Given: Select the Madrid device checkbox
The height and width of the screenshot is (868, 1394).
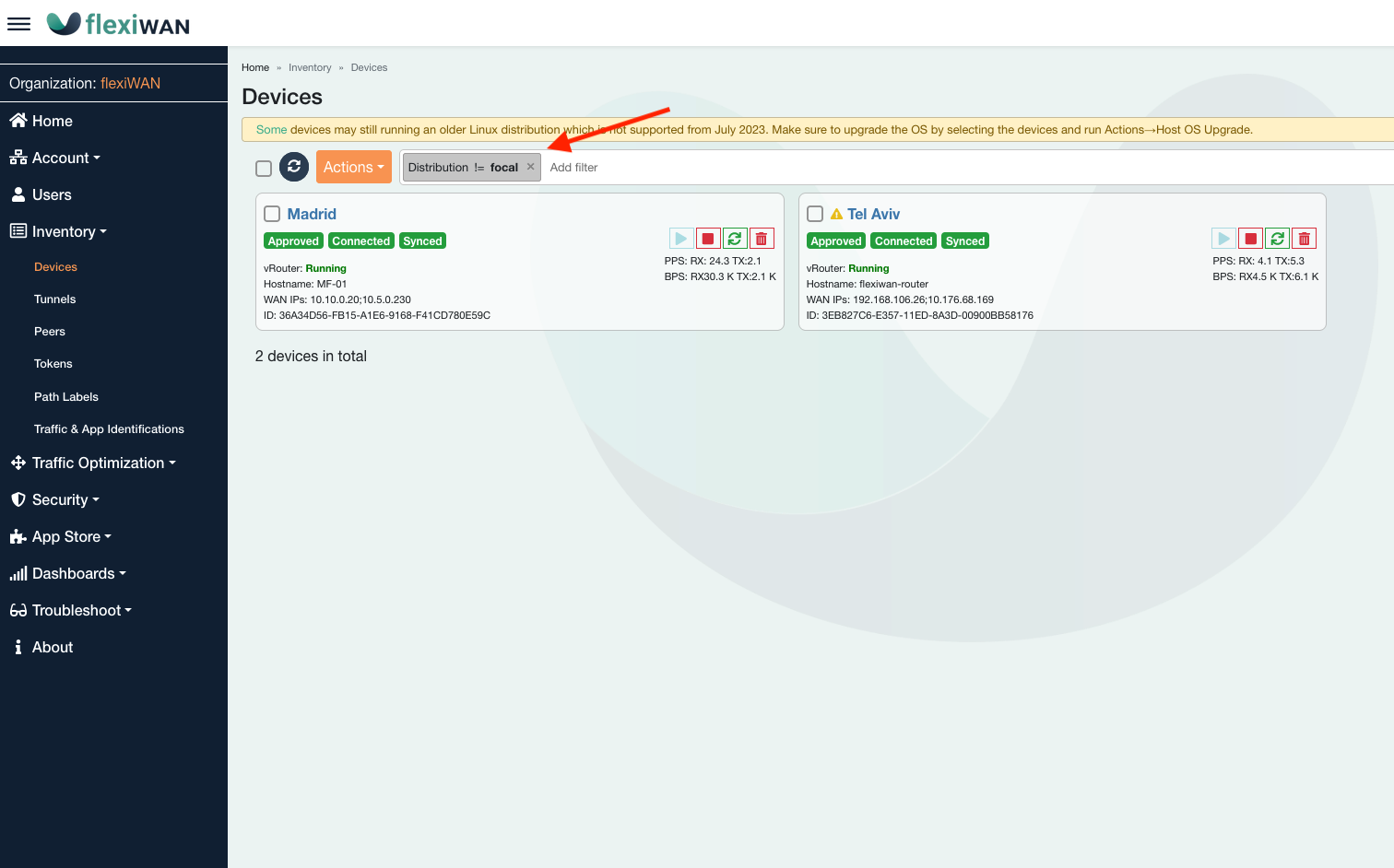Looking at the screenshot, I should tap(272, 214).
